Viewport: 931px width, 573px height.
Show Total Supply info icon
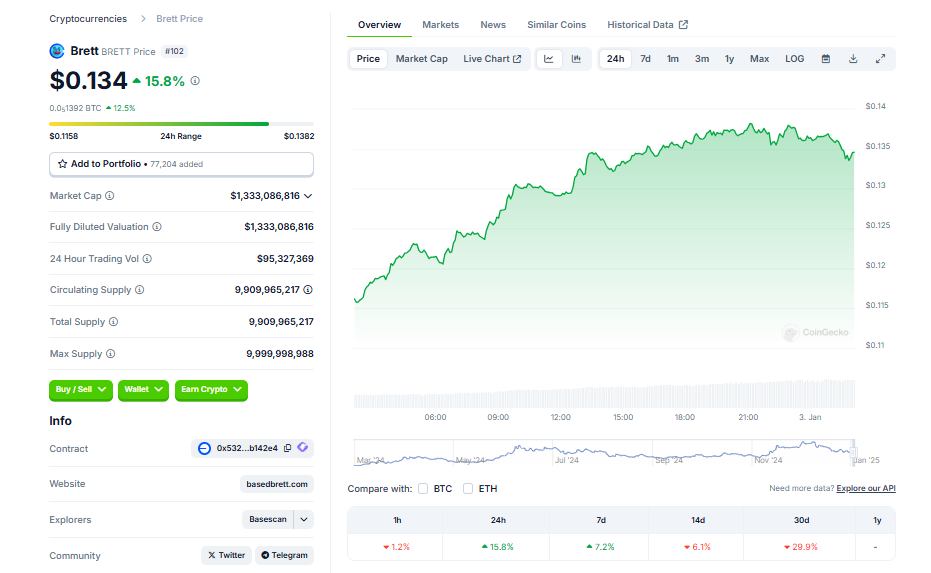(x=113, y=322)
